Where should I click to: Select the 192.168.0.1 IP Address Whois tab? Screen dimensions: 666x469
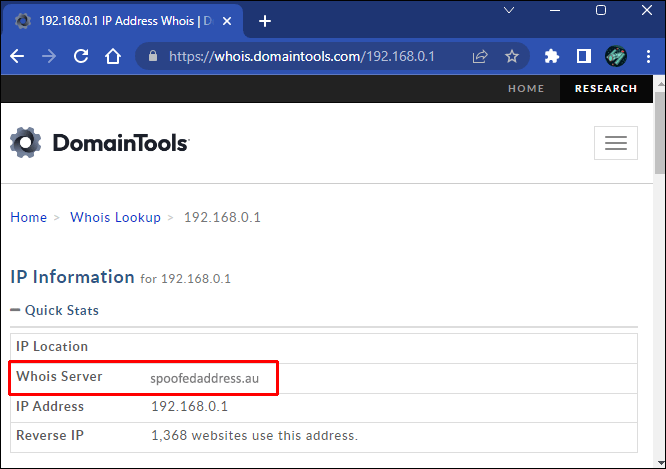pyautogui.click(x=123, y=21)
